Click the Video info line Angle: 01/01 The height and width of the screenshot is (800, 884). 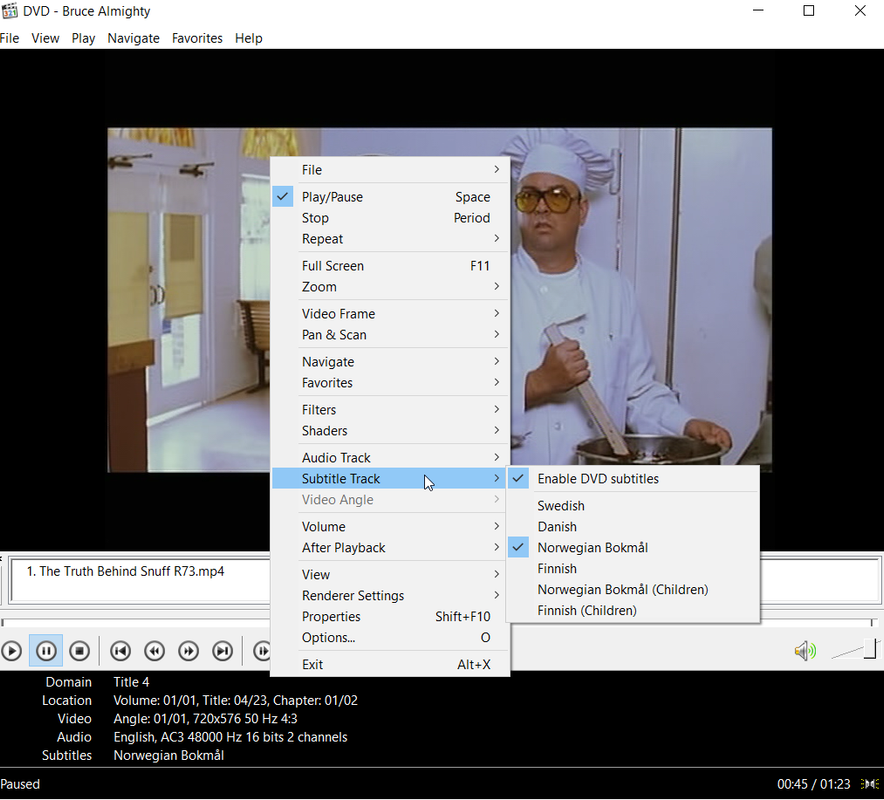pyautogui.click(x=205, y=719)
